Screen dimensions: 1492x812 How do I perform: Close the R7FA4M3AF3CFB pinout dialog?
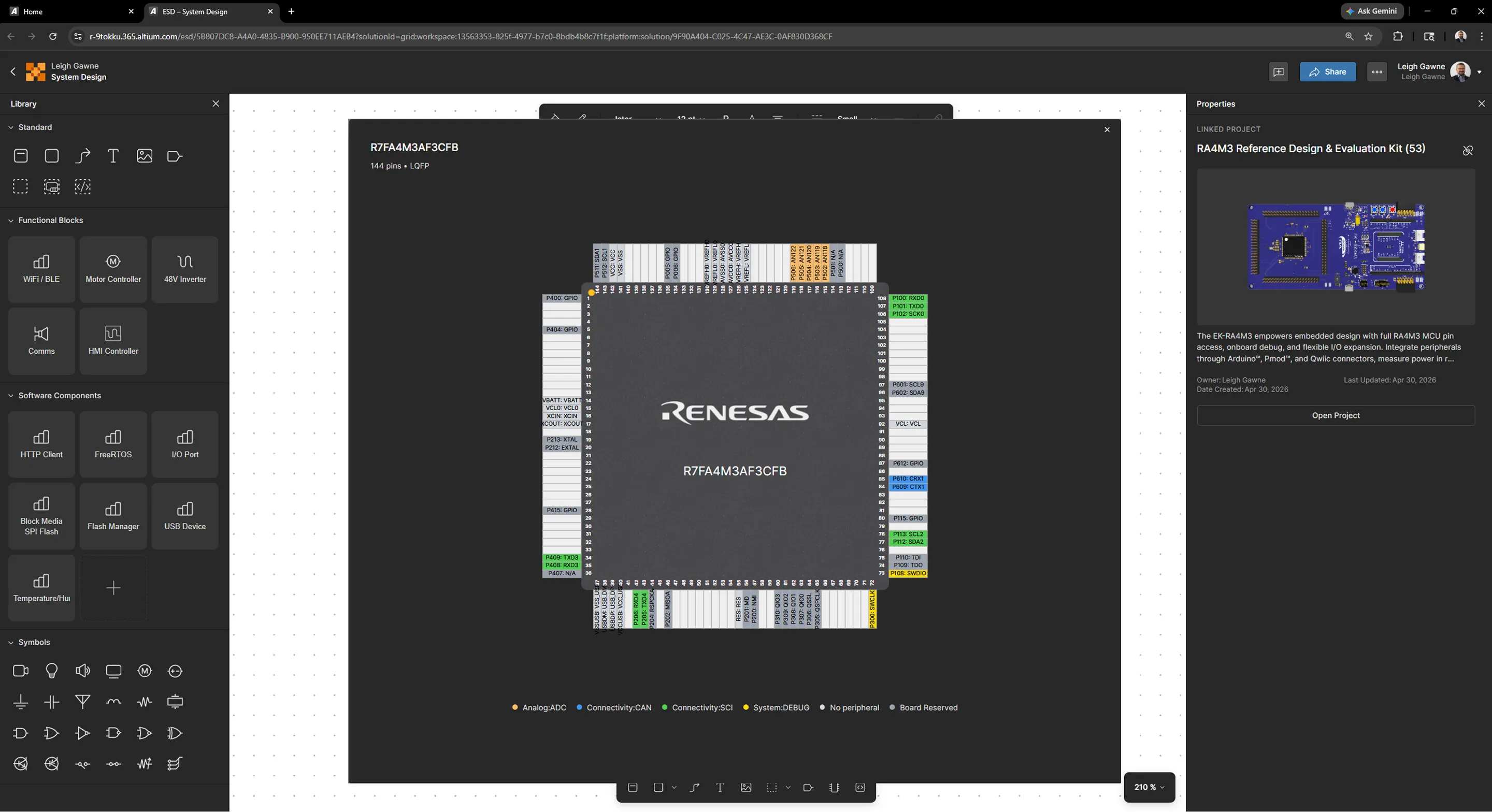pos(1107,130)
